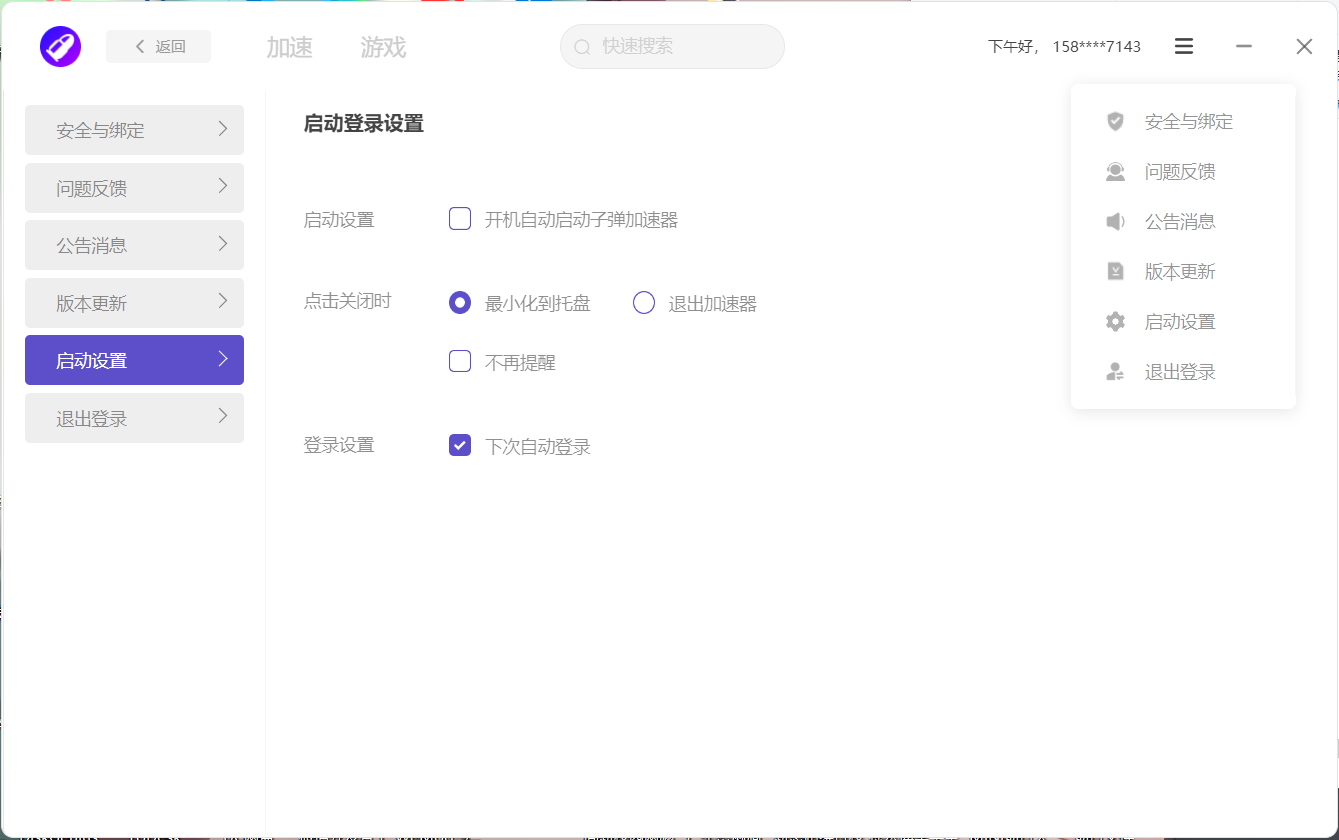Switch to the 加速 tab

click(290, 47)
